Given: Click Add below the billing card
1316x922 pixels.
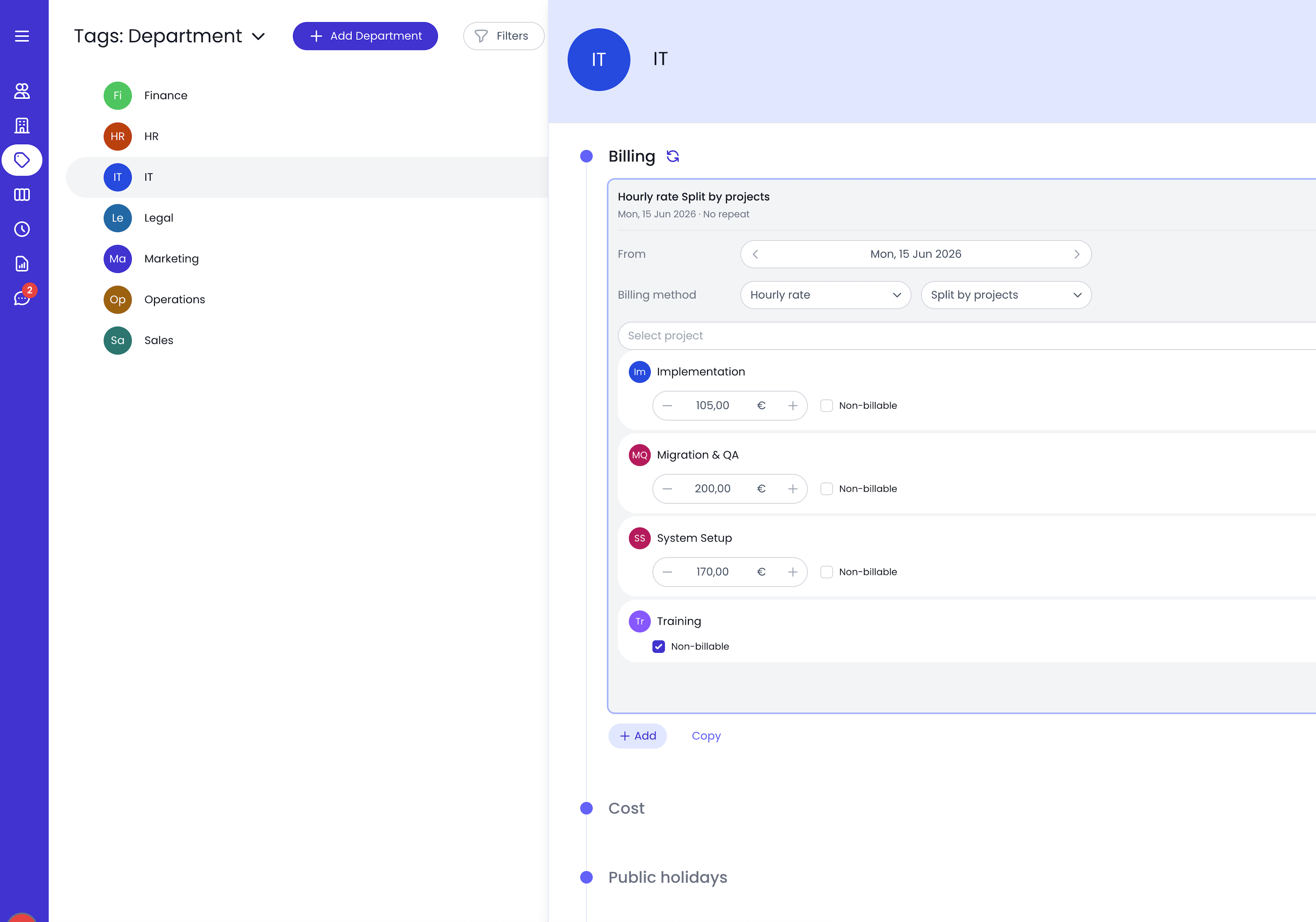Looking at the screenshot, I should click(x=637, y=736).
